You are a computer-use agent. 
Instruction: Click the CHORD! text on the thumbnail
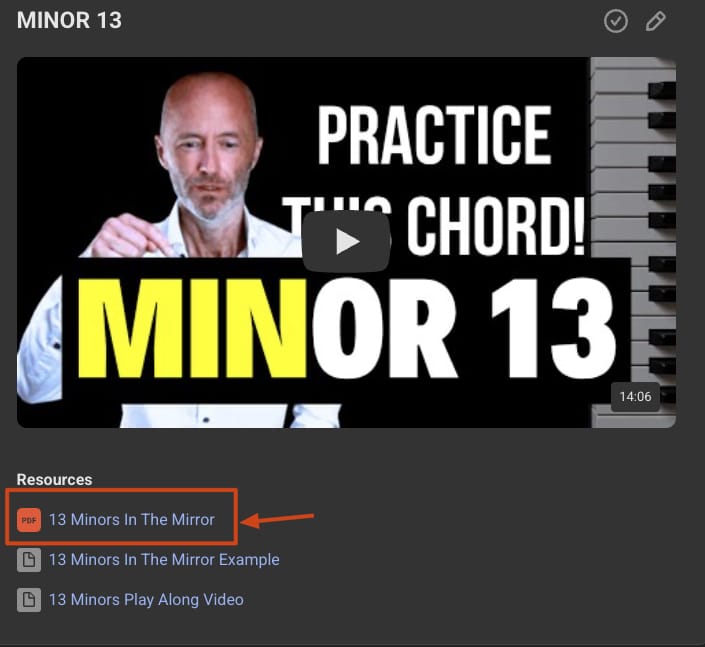[495, 226]
